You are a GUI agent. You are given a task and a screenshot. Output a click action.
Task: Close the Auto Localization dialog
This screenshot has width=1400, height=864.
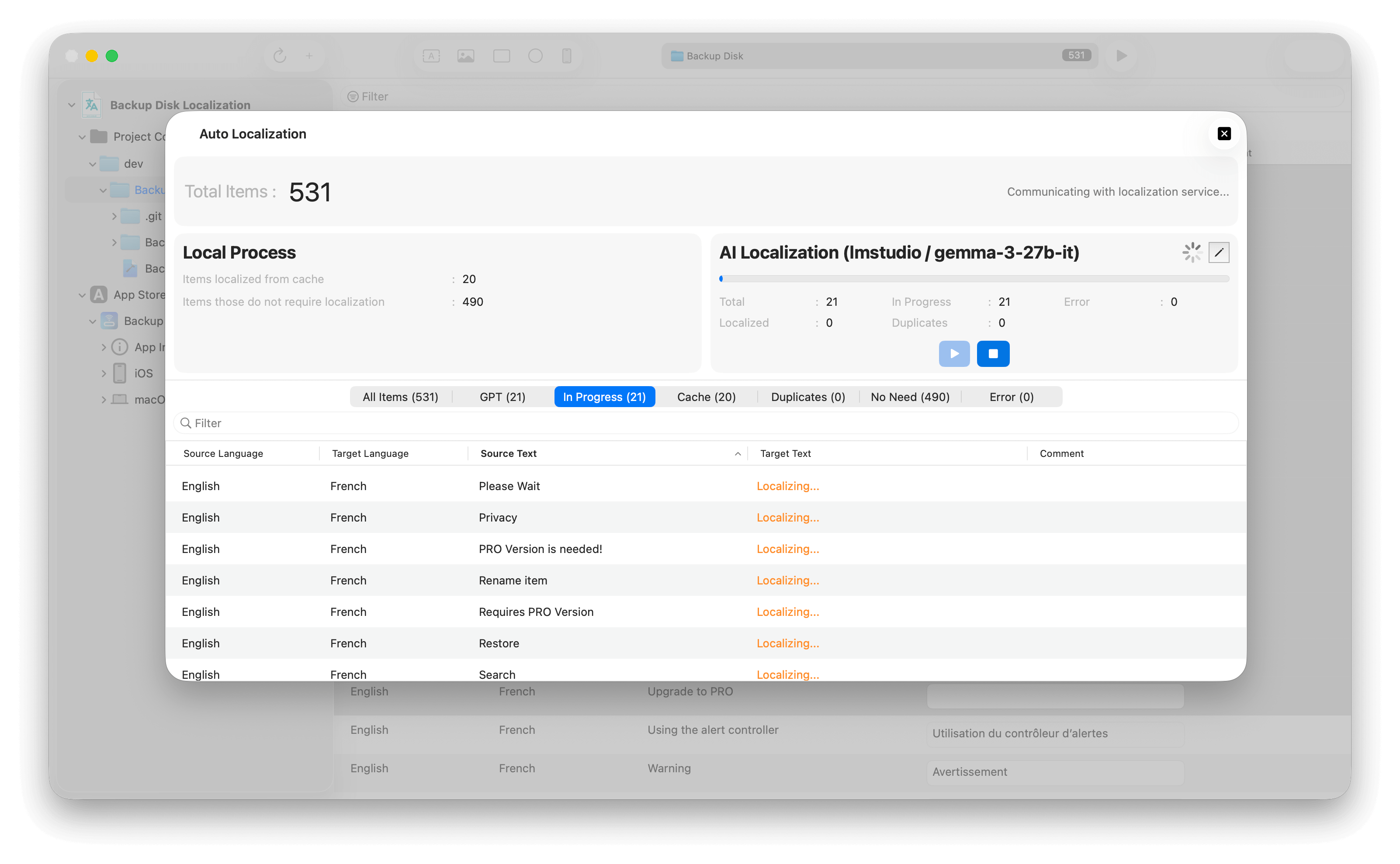(1224, 134)
